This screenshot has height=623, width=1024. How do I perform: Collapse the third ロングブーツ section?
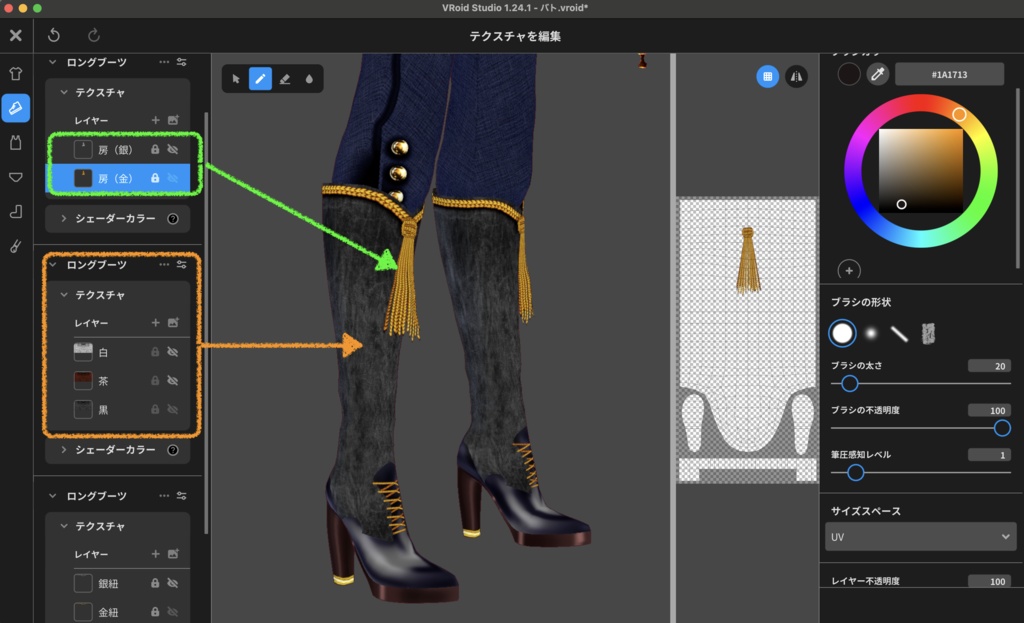pyautogui.click(x=53, y=496)
